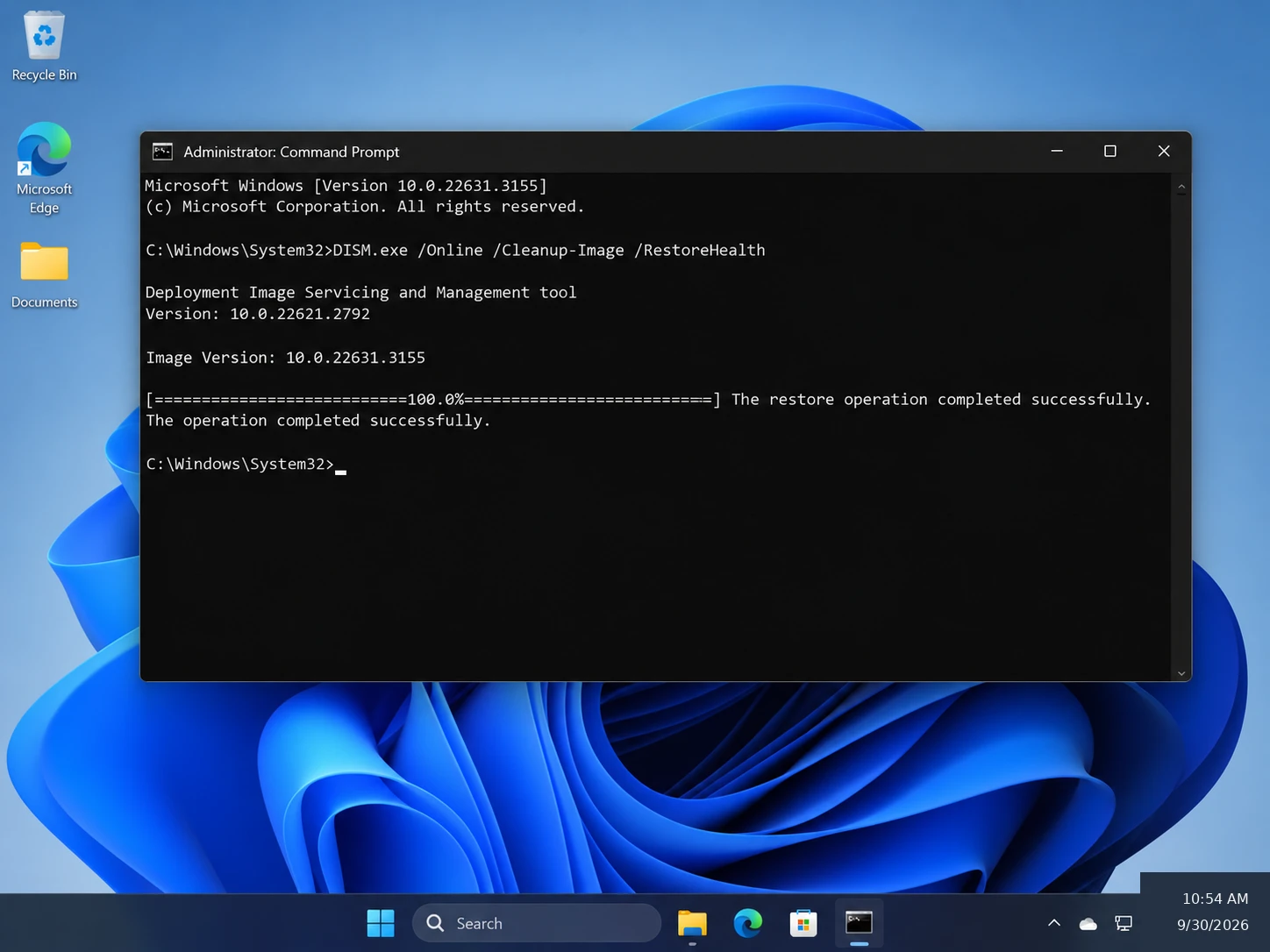
Task: Click the taskbar Search box
Action: pyautogui.click(x=537, y=923)
